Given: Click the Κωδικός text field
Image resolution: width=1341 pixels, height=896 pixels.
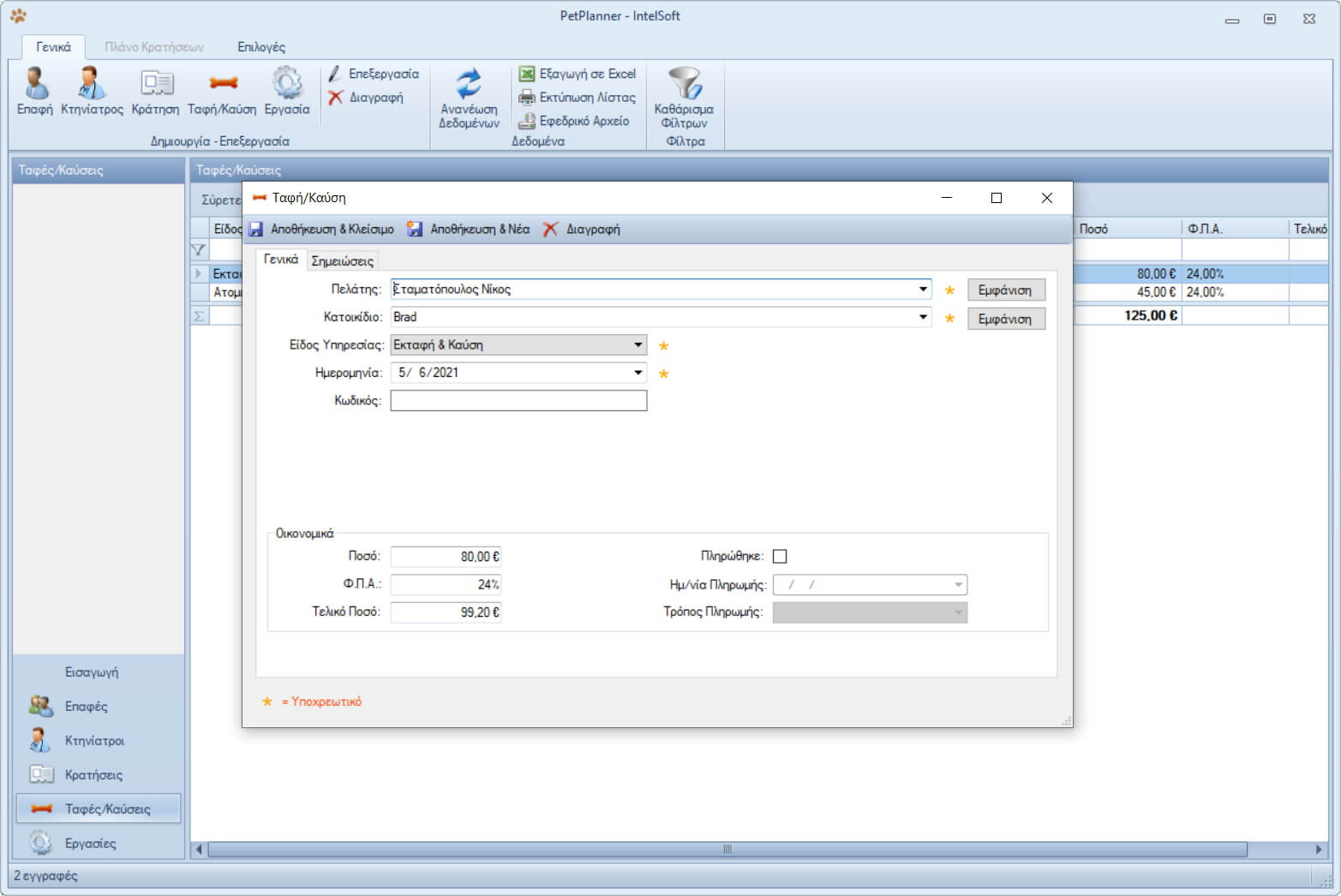Looking at the screenshot, I should click(x=518, y=401).
